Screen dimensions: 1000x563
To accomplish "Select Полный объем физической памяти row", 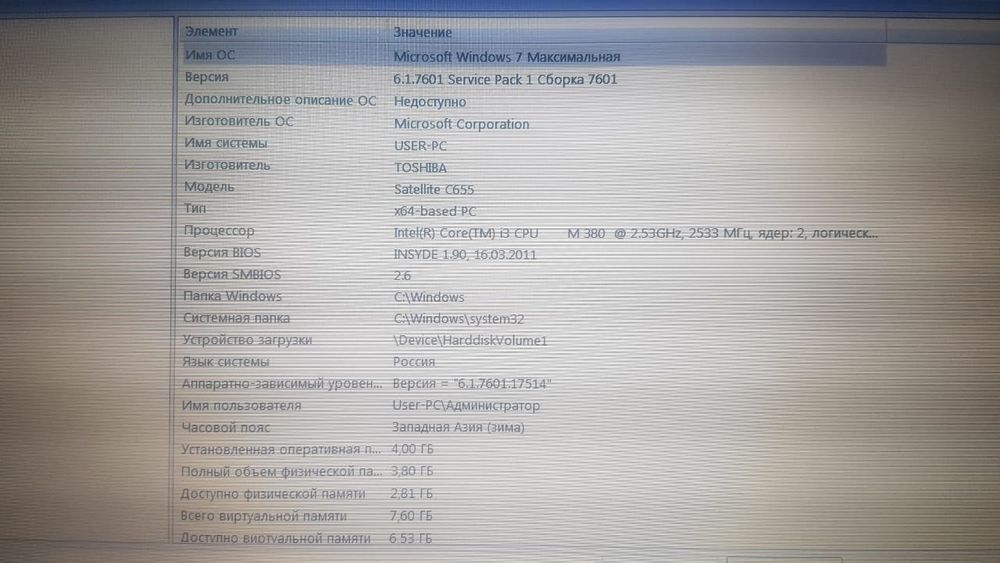I will [281, 472].
